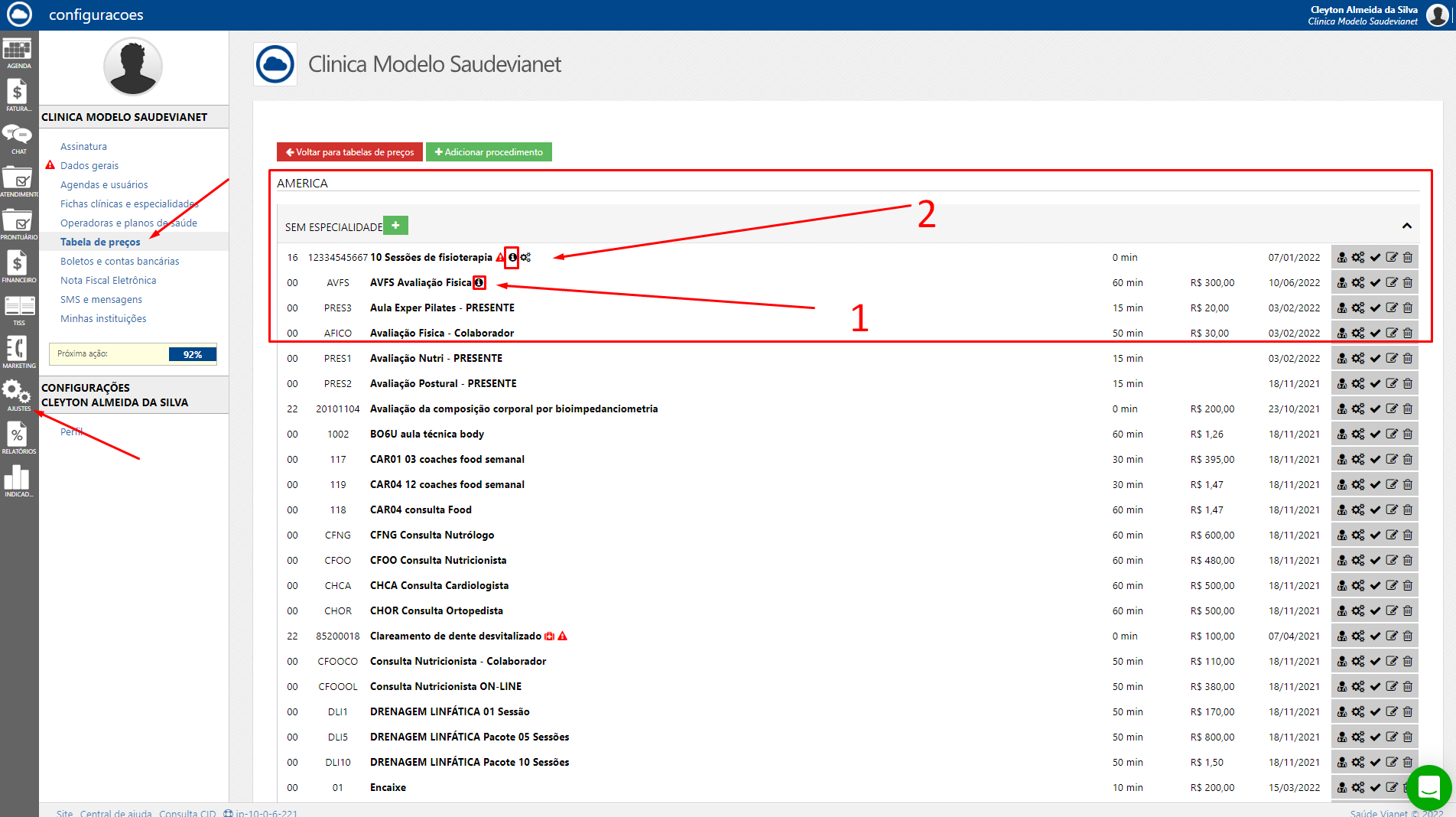Select Agendas e usuários in the menu
The image size is (1456, 817).
[104, 184]
